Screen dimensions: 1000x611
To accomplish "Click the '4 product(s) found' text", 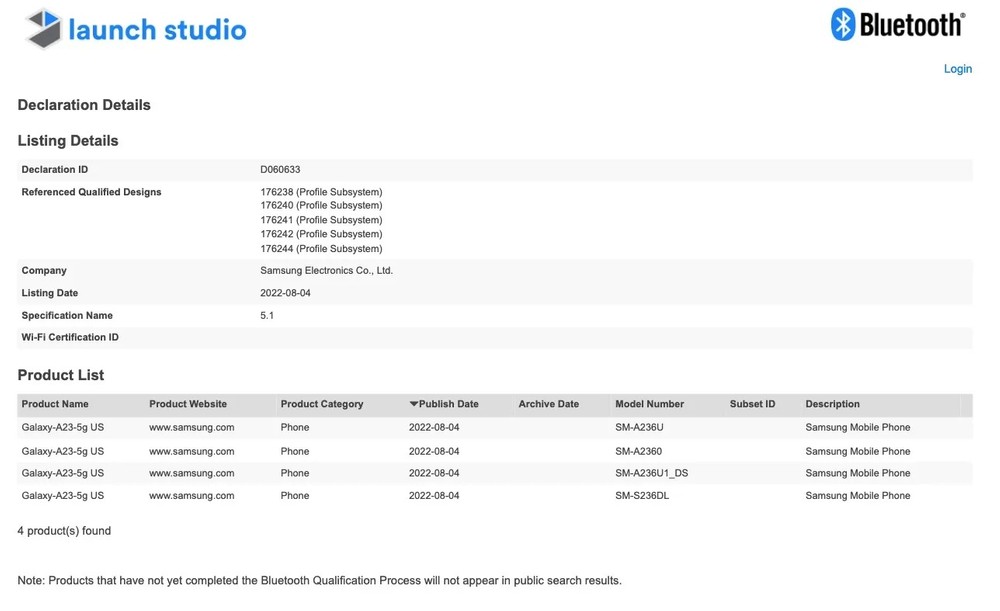I will point(64,531).
